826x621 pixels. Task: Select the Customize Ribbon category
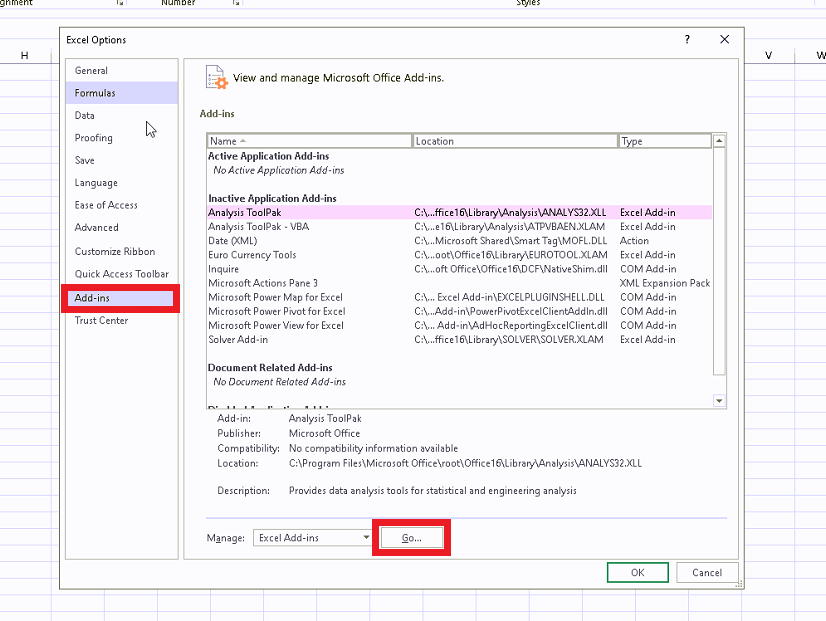(x=114, y=251)
